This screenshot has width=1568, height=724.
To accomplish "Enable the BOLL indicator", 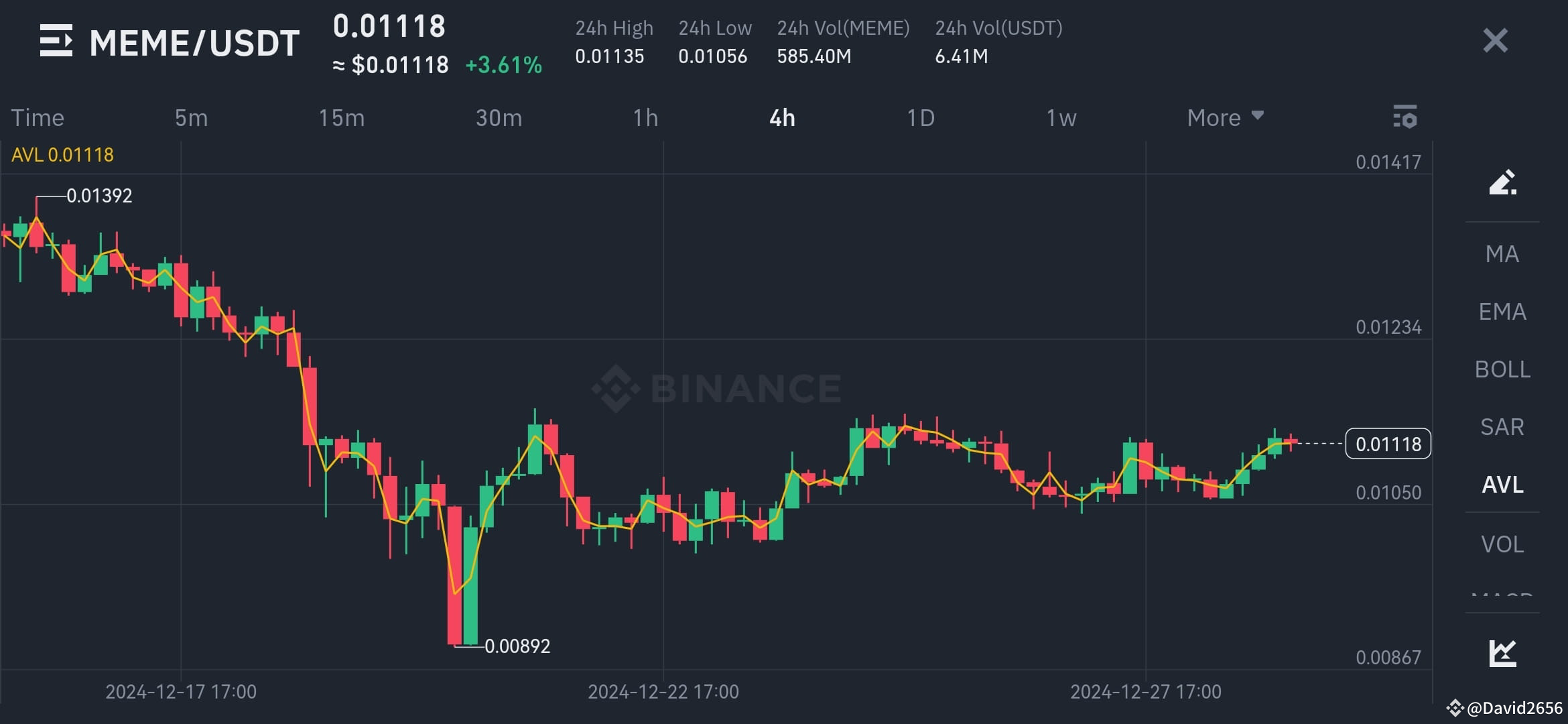I will tap(1502, 369).
